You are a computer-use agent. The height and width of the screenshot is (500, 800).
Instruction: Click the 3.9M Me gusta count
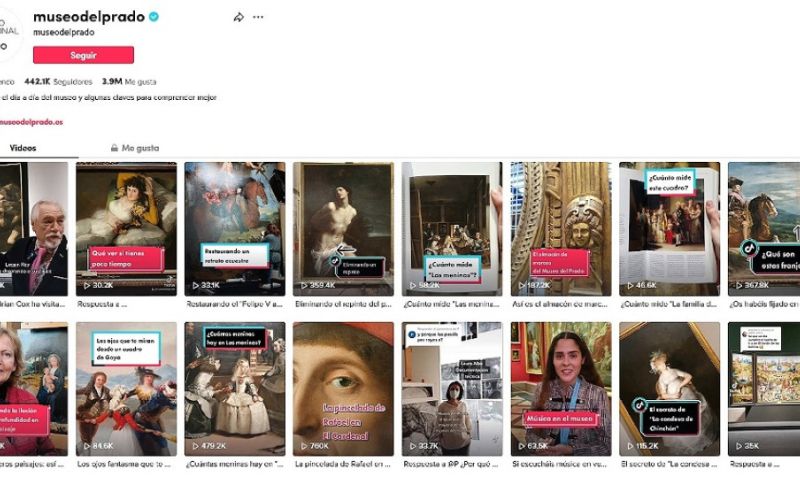click(129, 82)
